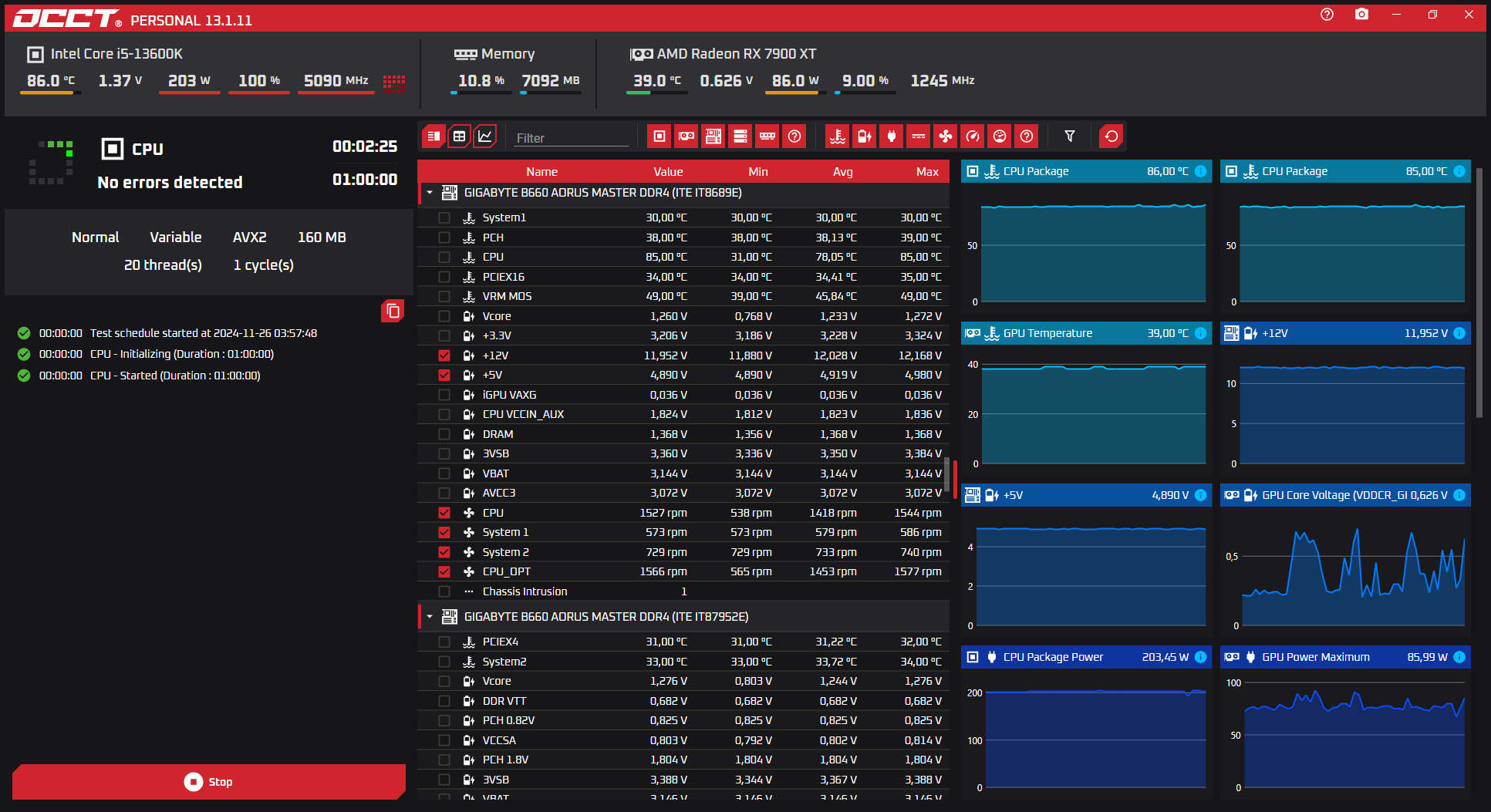Image resolution: width=1491 pixels, height=812 pixels.
Task: Collapse the GIGABYTE B660 (ITE IT8689E) sensor group
Action: (x=430, y=193)
